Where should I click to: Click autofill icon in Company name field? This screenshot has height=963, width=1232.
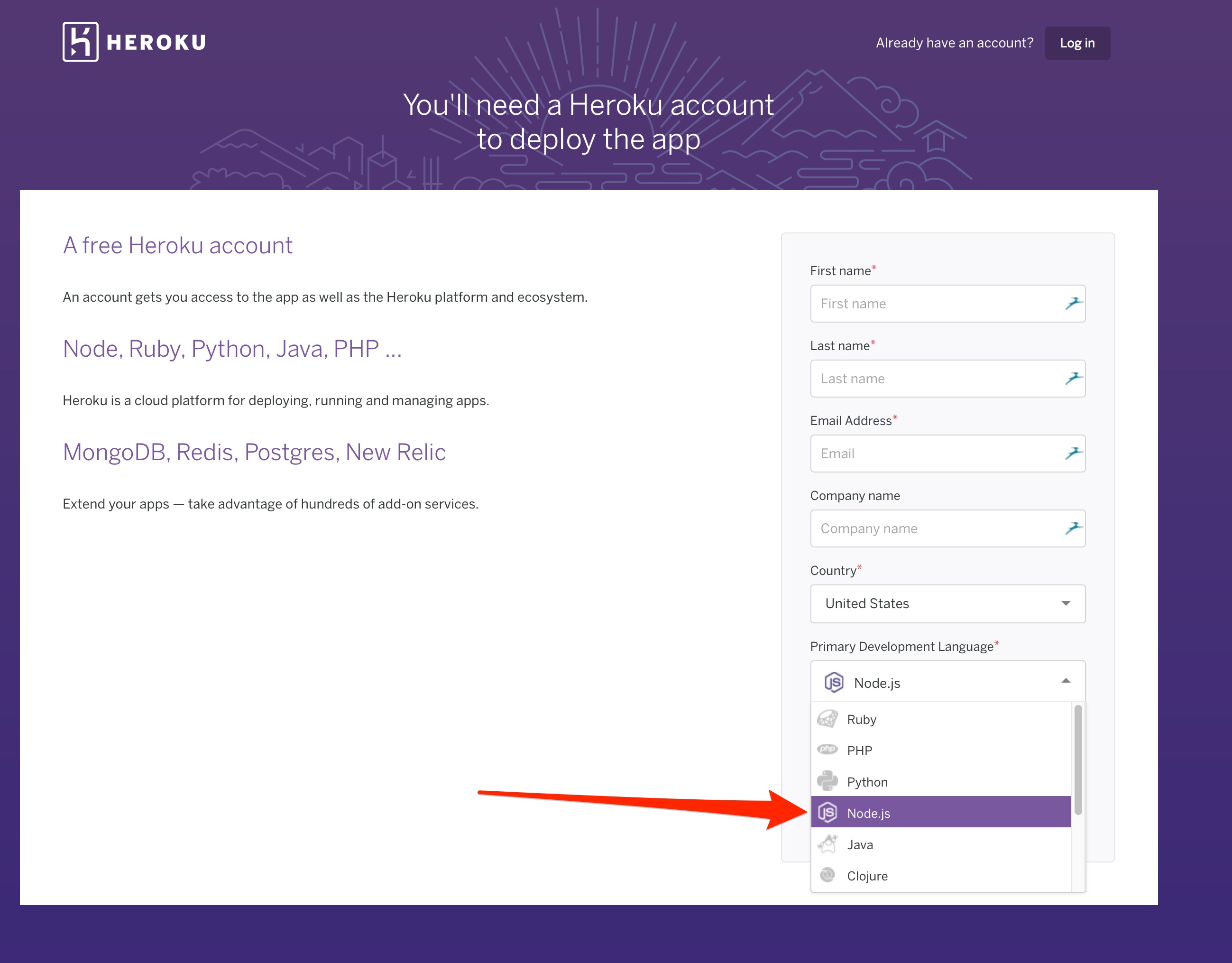pos(1073,528)
